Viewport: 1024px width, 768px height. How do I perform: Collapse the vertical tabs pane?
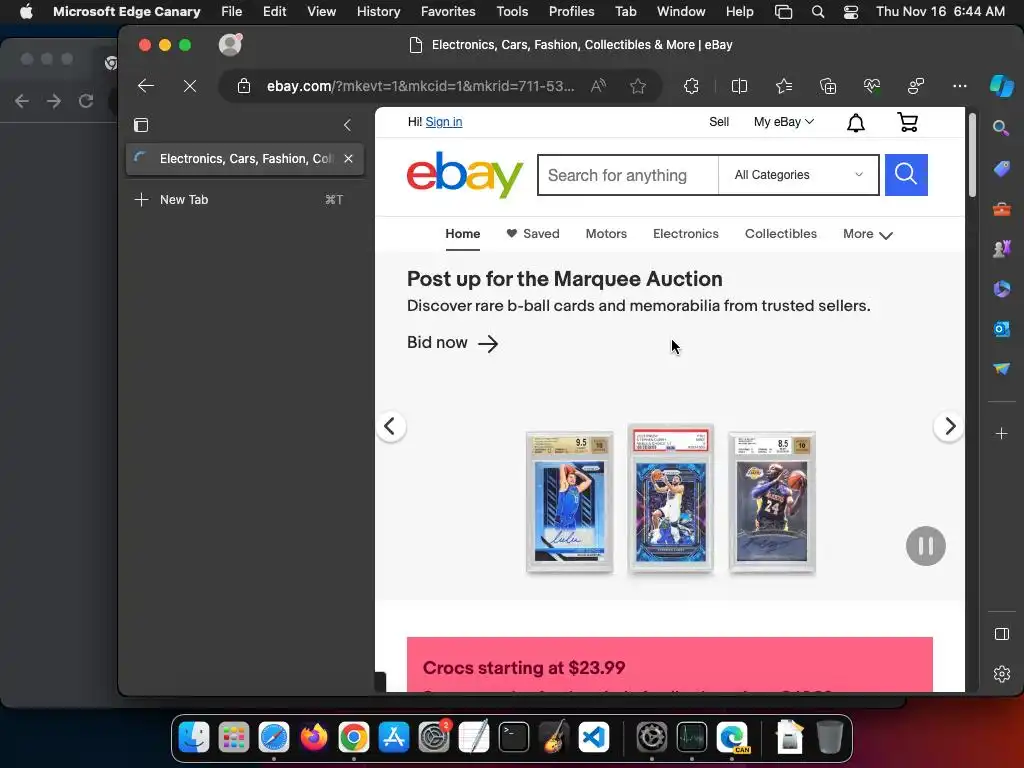[x=347, y=125]
